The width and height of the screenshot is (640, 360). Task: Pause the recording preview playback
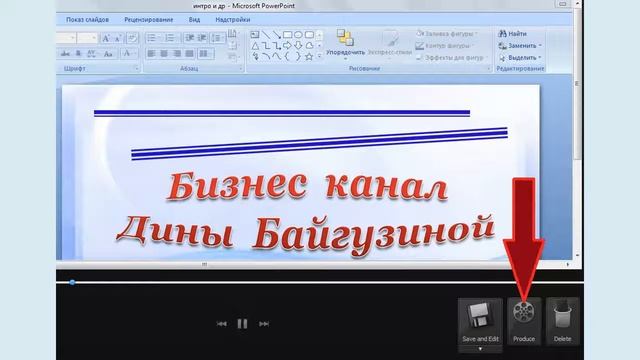(242, 324)
